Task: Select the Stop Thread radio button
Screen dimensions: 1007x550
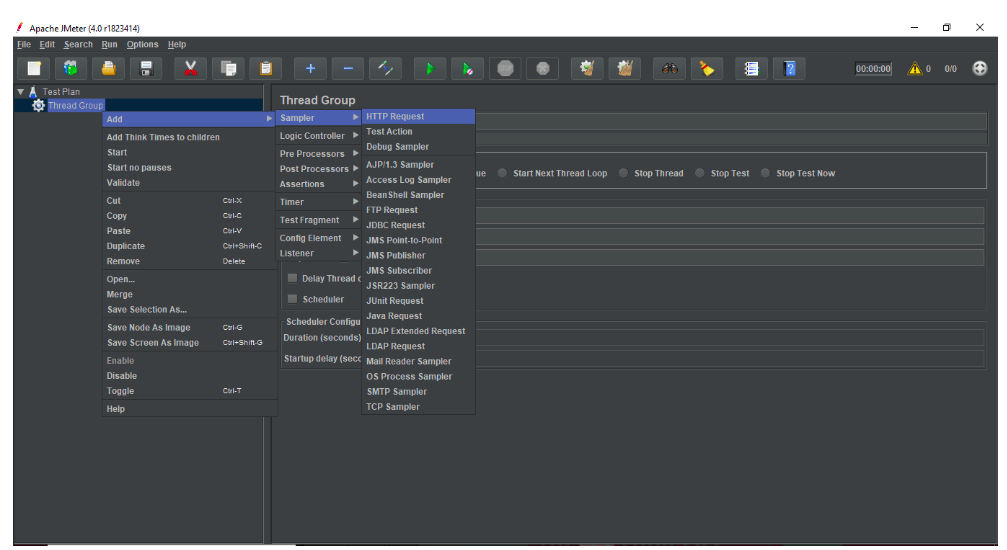Action: pos(624,173)
